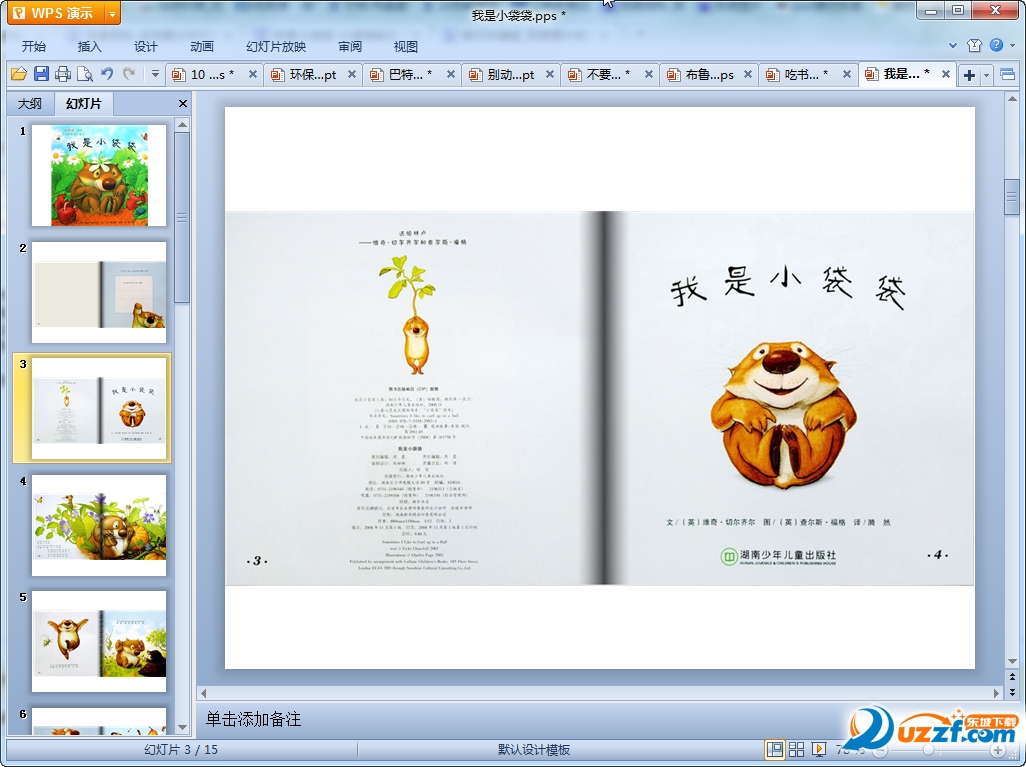Close the 10 ...s document tab
This screenshot has width=1026, height=767.
[253, 75]
